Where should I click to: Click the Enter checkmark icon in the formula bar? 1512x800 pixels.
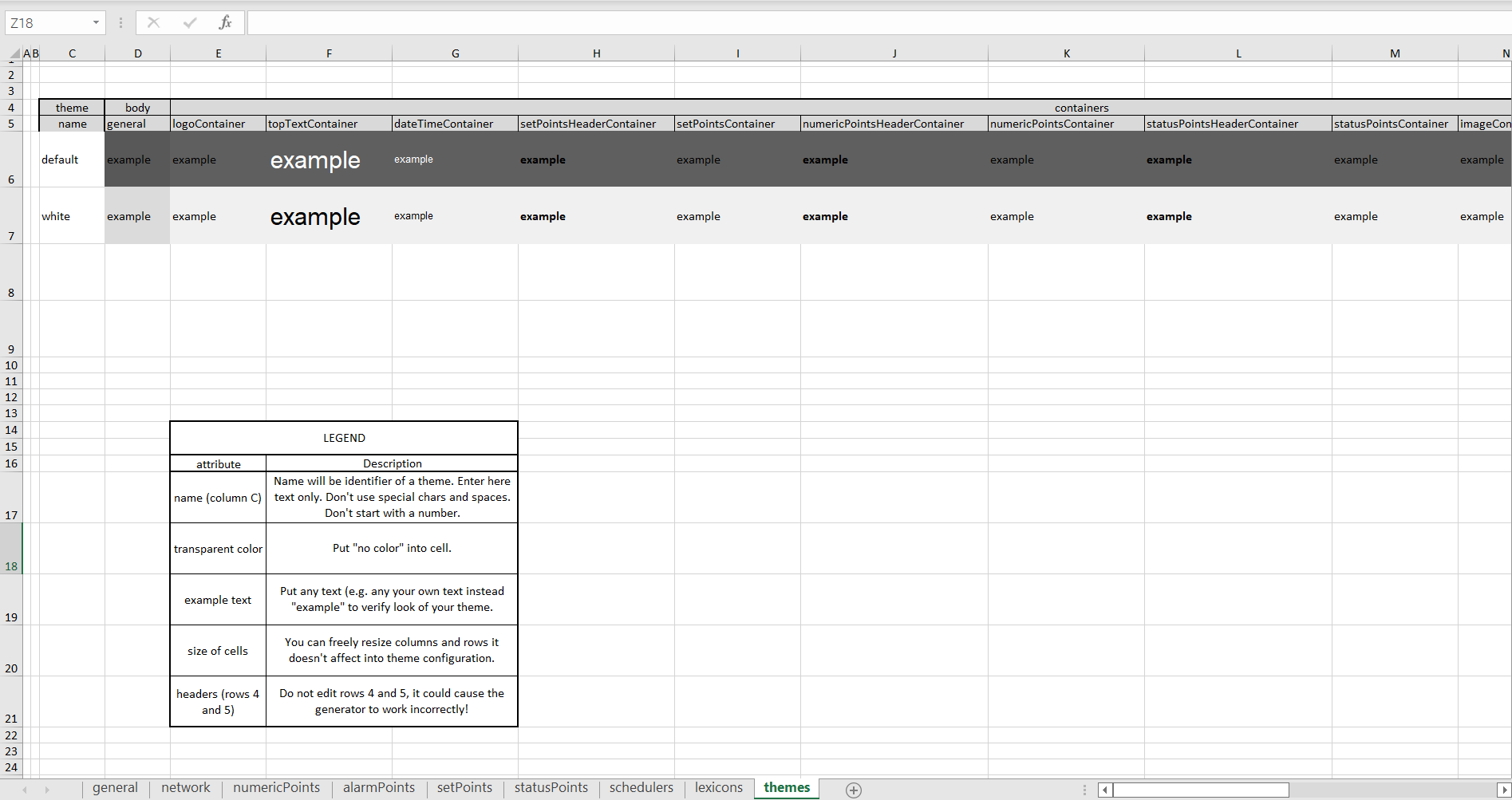point(189,22)
